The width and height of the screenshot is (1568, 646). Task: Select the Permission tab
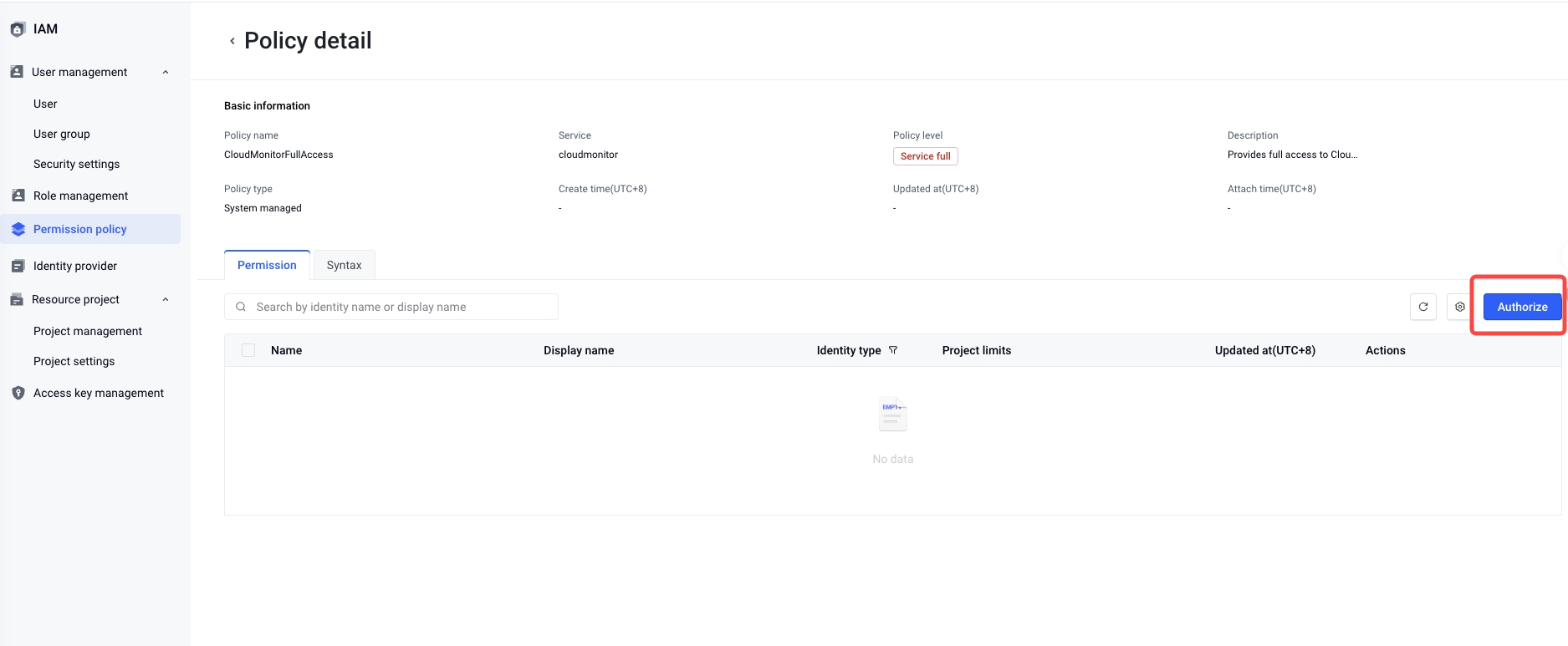pos(267,265)
